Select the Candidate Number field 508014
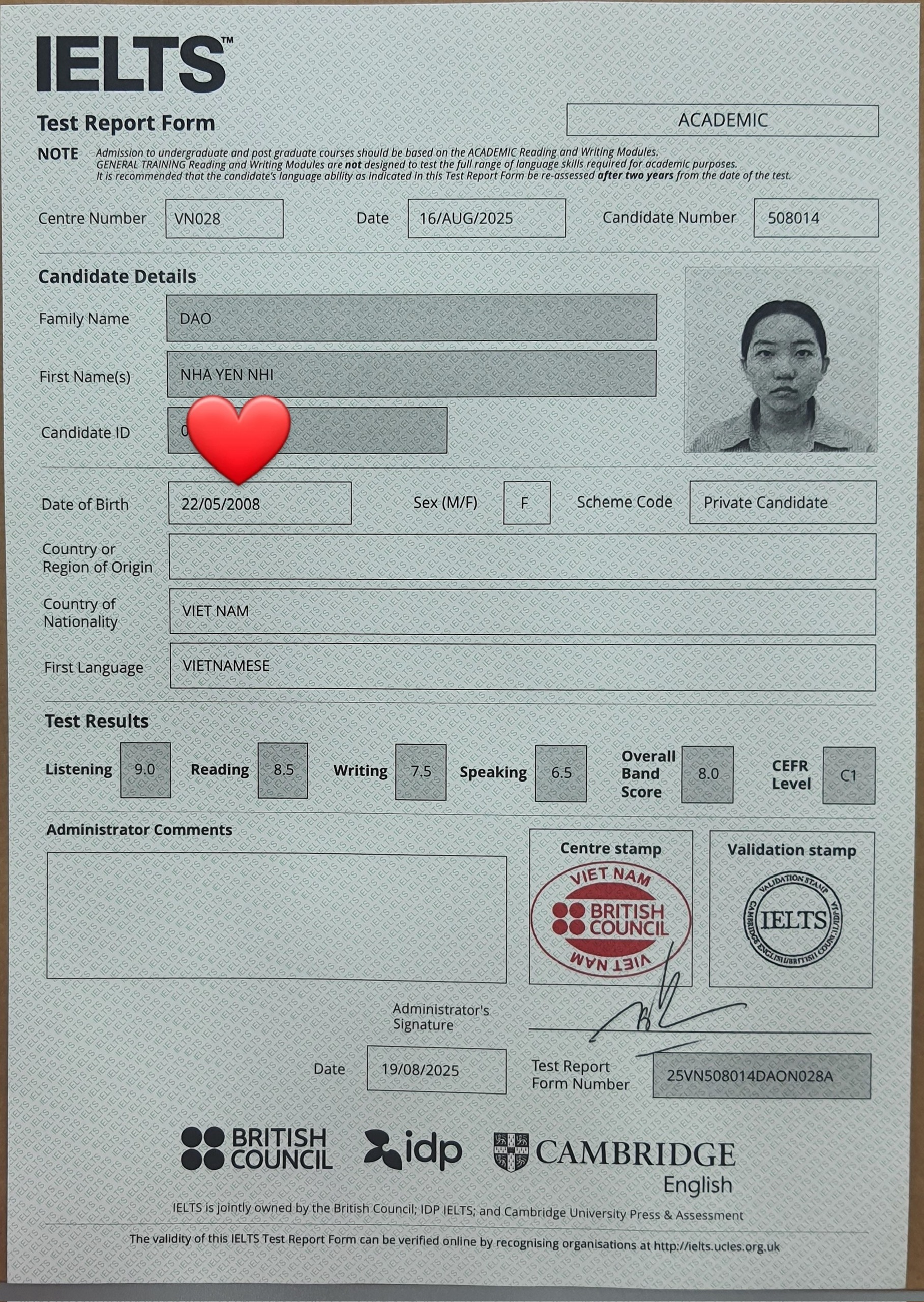Viewport: 924px width, 1302px height. coord(816,218)
